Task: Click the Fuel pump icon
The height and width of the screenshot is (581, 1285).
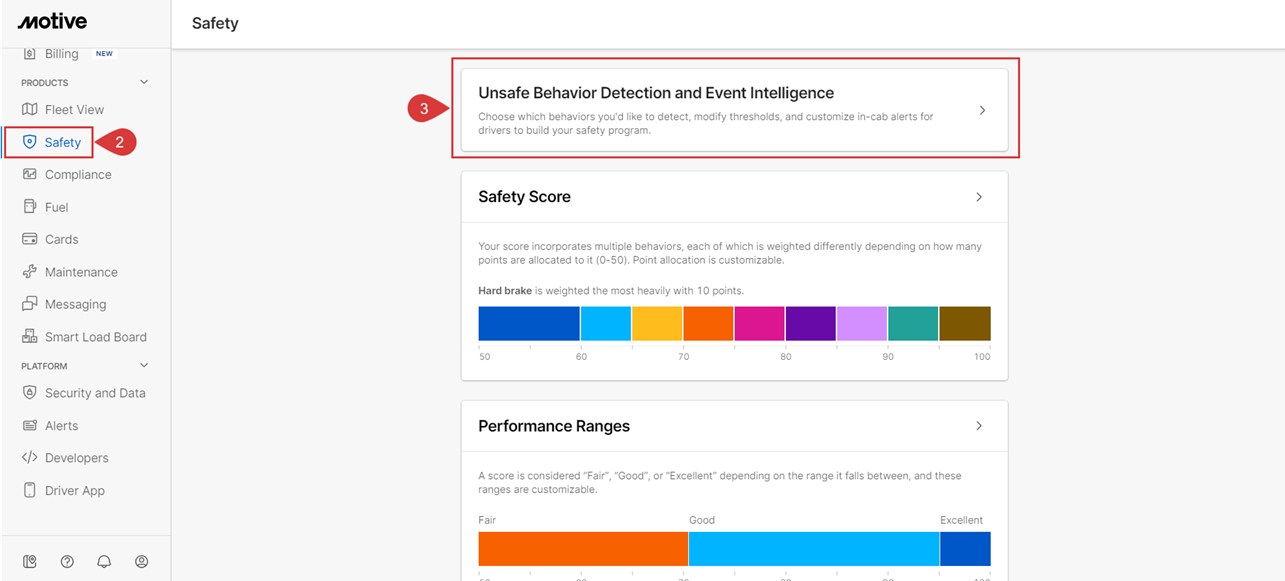Action: pos(29,207)
